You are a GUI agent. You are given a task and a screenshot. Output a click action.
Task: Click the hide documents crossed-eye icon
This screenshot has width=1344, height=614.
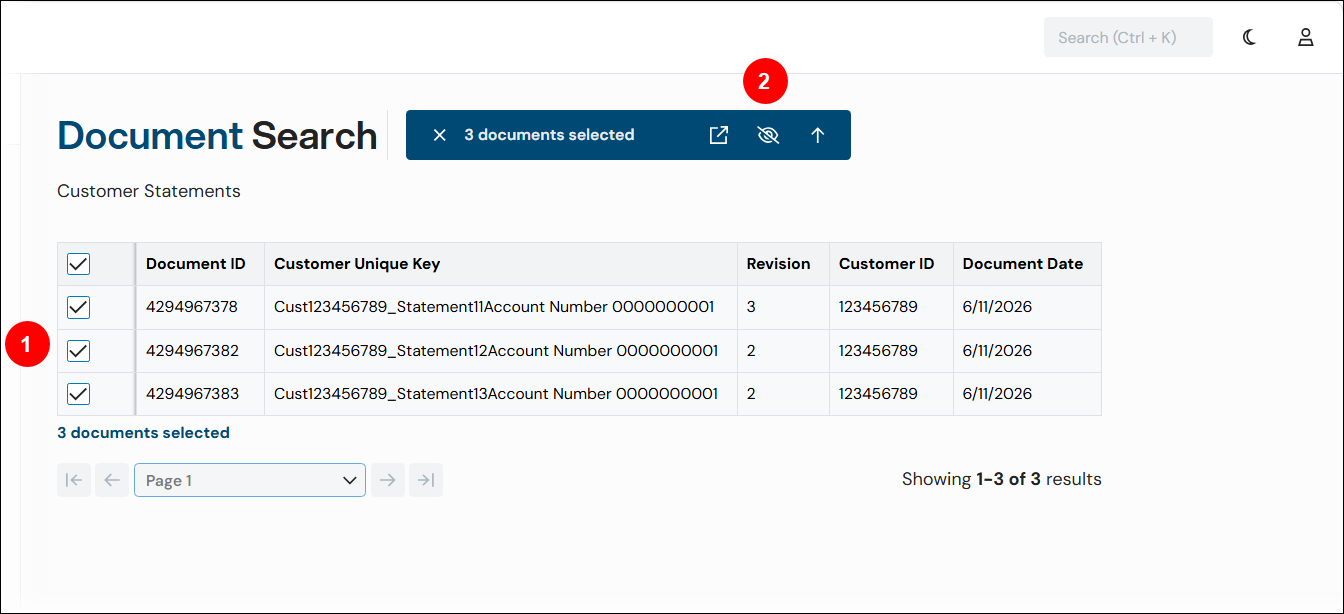click(x=768, y=135)
